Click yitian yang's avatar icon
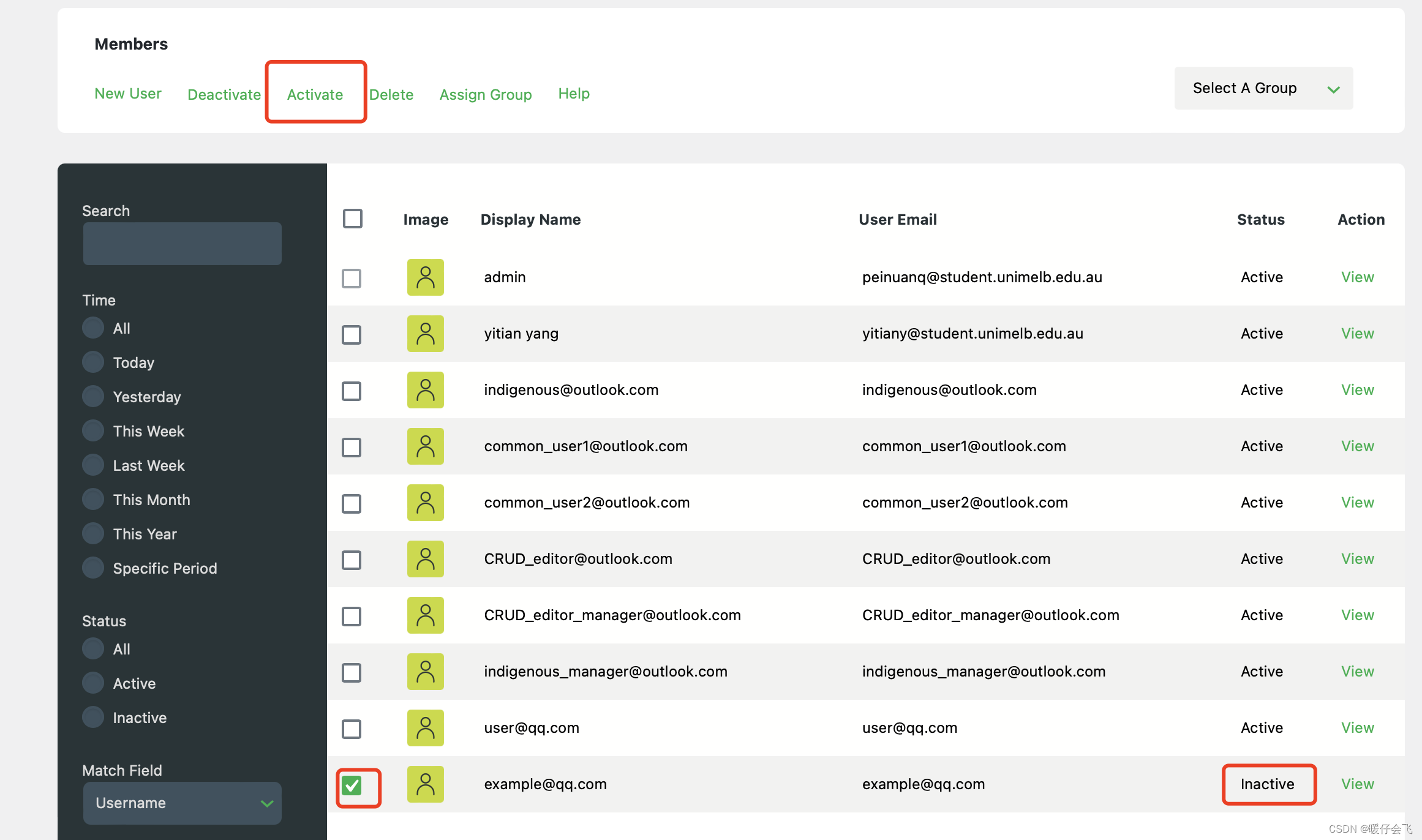Screen dimensions: 1422x840 click(425, 334)
